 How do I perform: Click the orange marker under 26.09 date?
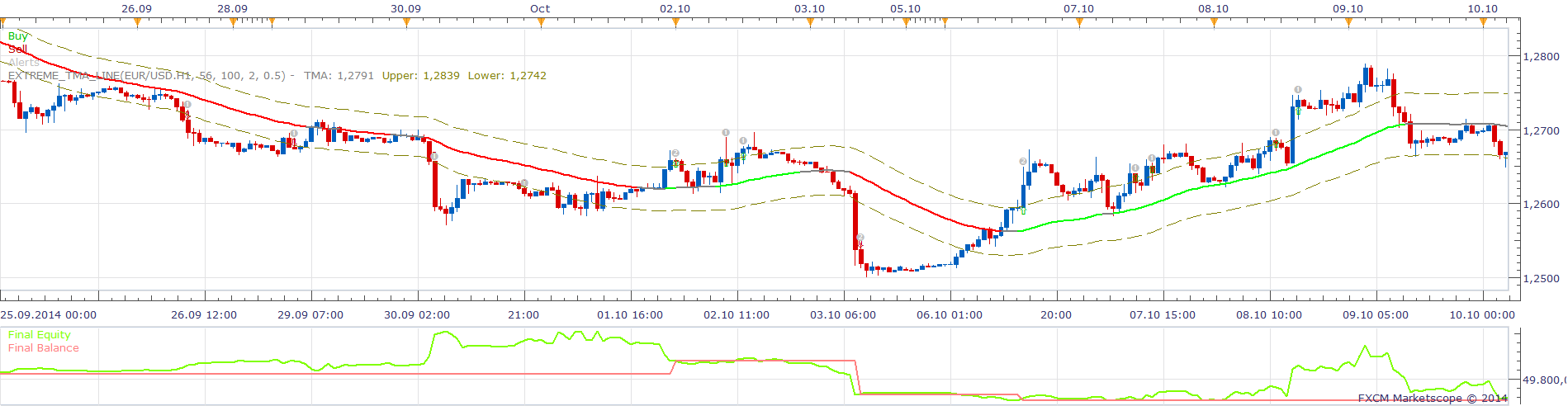[137, 23]
